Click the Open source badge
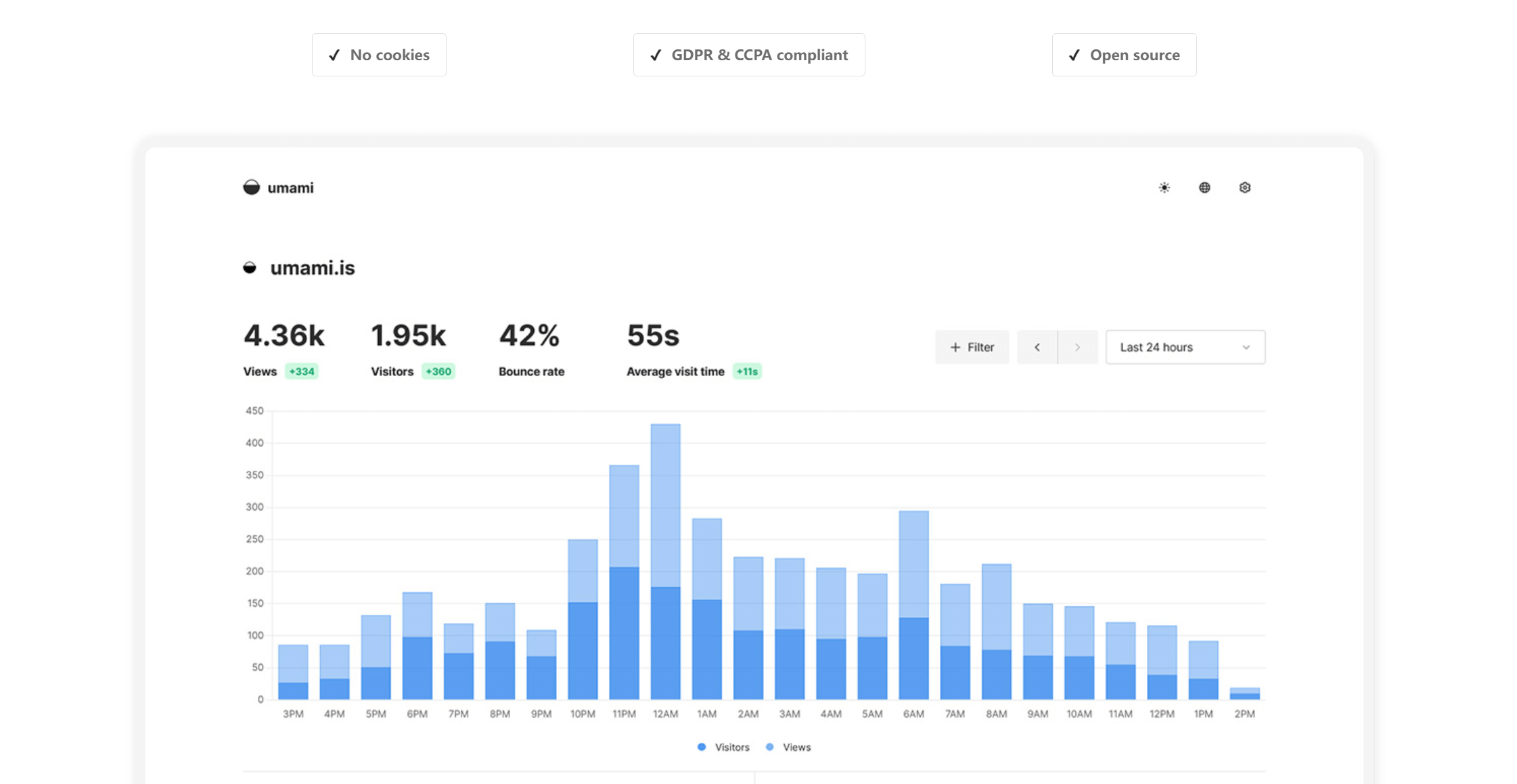1517x784 pixels. [1124, 55]
